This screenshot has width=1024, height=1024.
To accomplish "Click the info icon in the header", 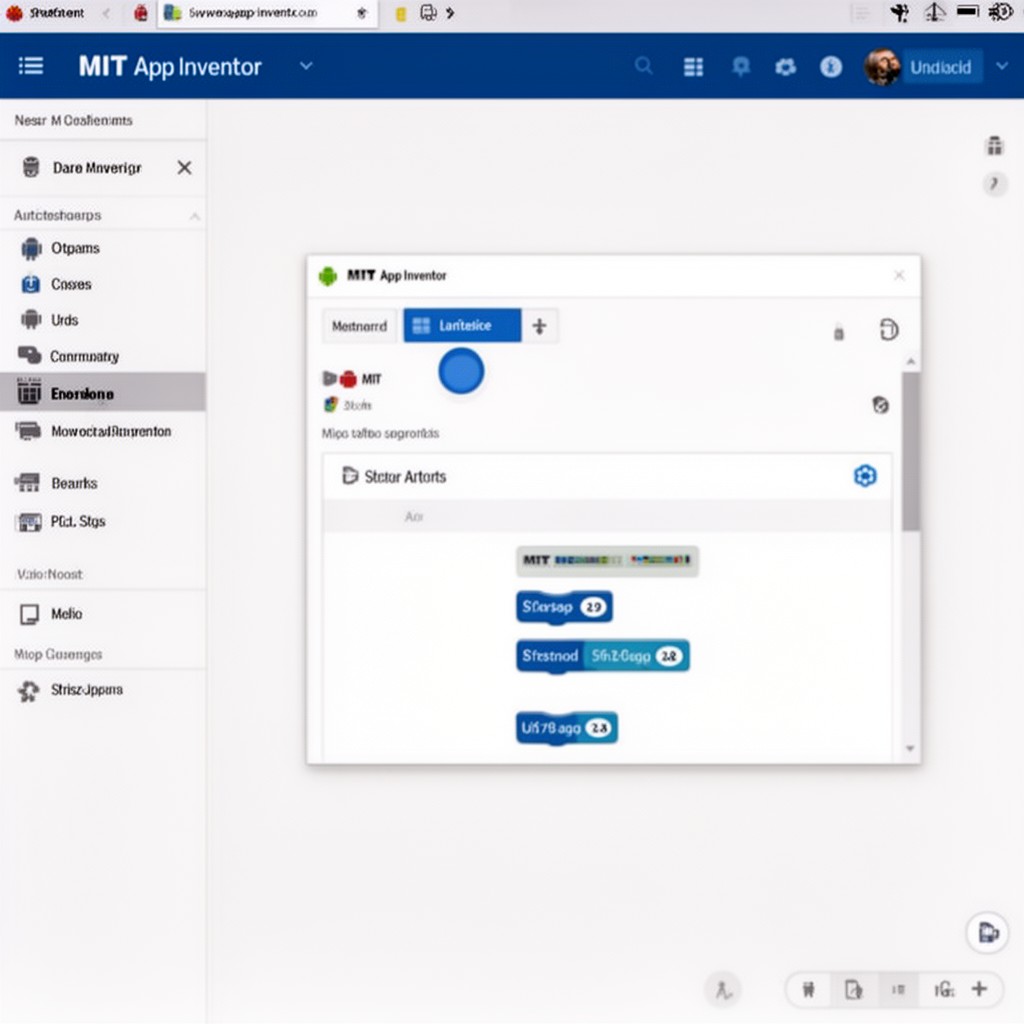I will [x=831, y=67].
